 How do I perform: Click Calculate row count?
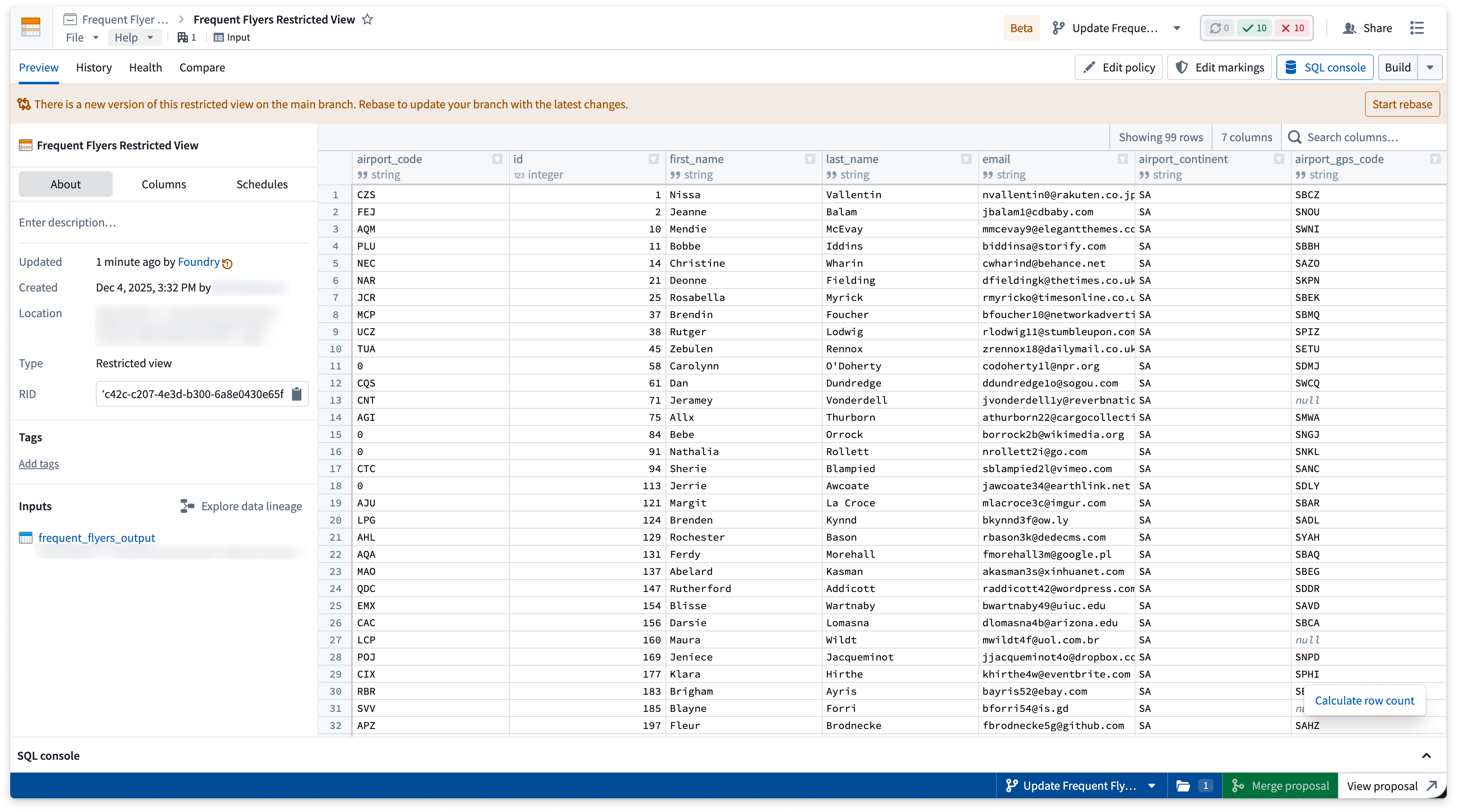1364,701
